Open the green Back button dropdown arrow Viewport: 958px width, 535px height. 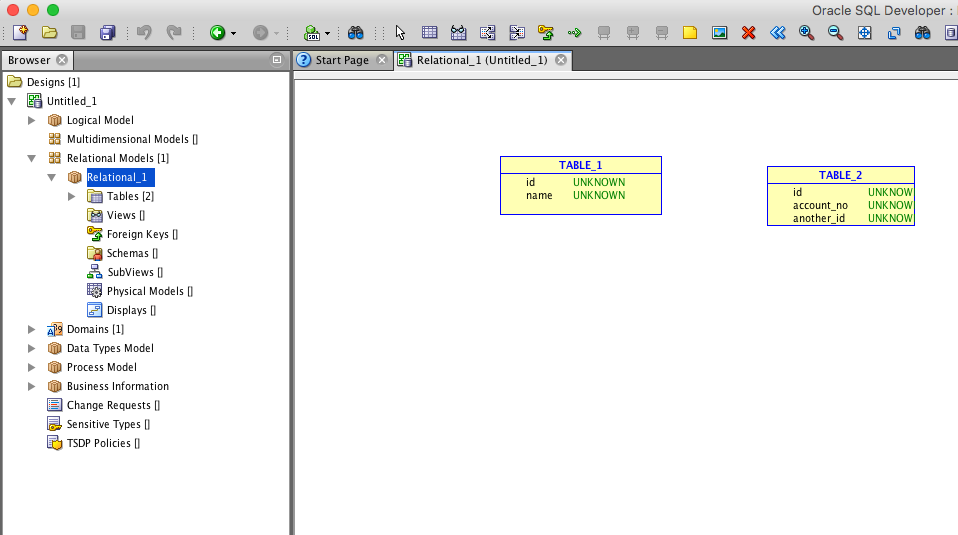(x=234, y=33)
